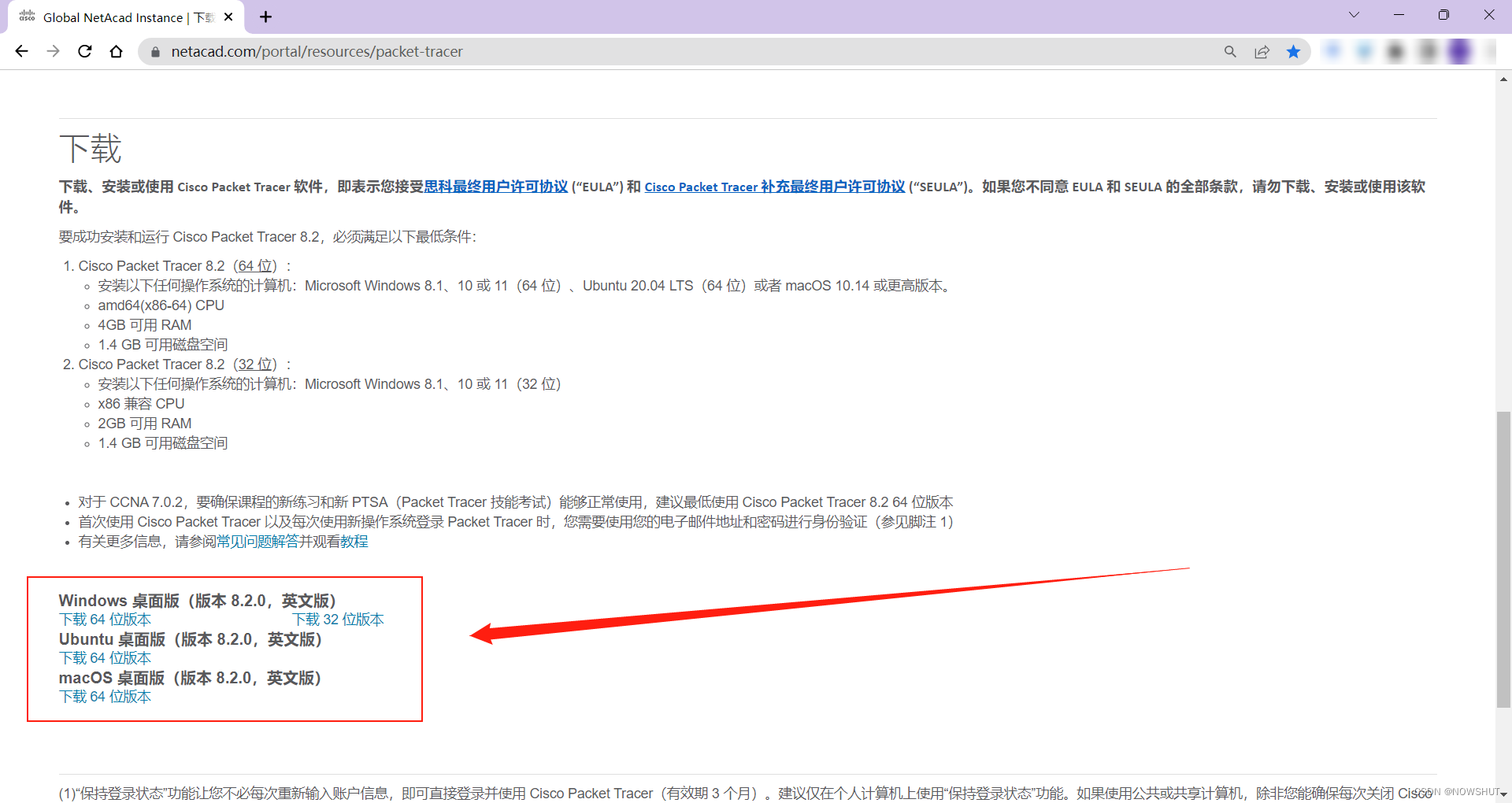Download macOS 64-bit version

105,697
